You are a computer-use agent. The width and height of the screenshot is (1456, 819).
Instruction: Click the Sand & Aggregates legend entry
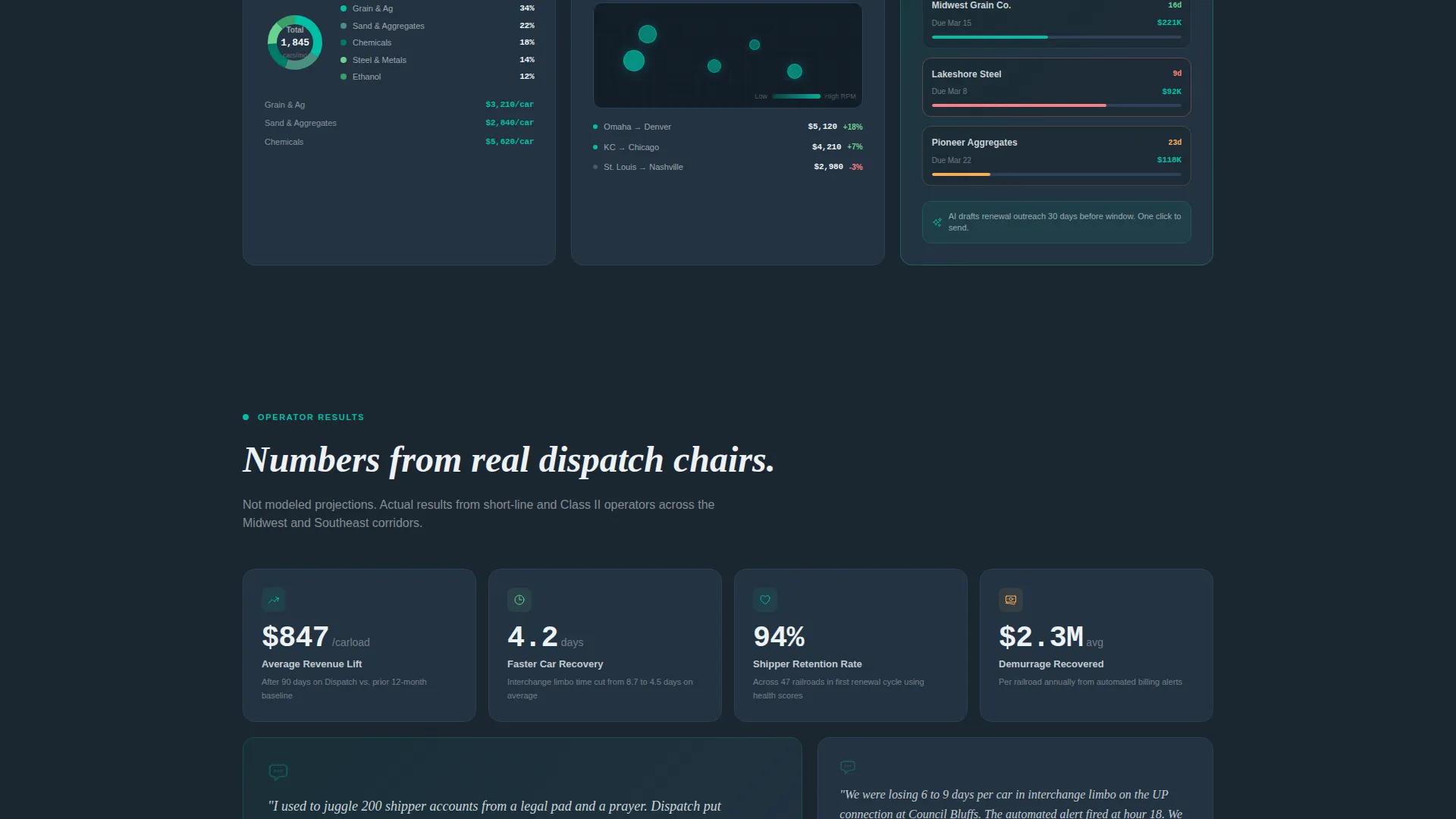[438, 26]
